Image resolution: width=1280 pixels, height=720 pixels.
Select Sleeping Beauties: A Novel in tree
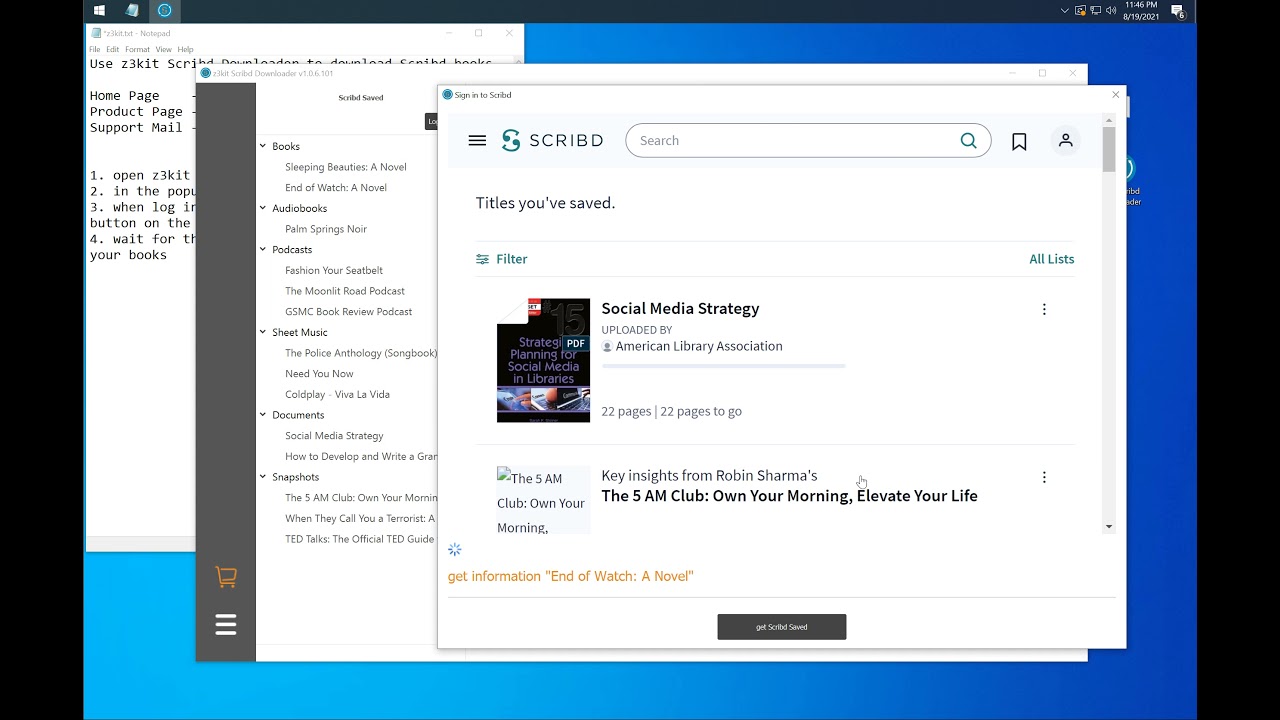coord(346,167)
